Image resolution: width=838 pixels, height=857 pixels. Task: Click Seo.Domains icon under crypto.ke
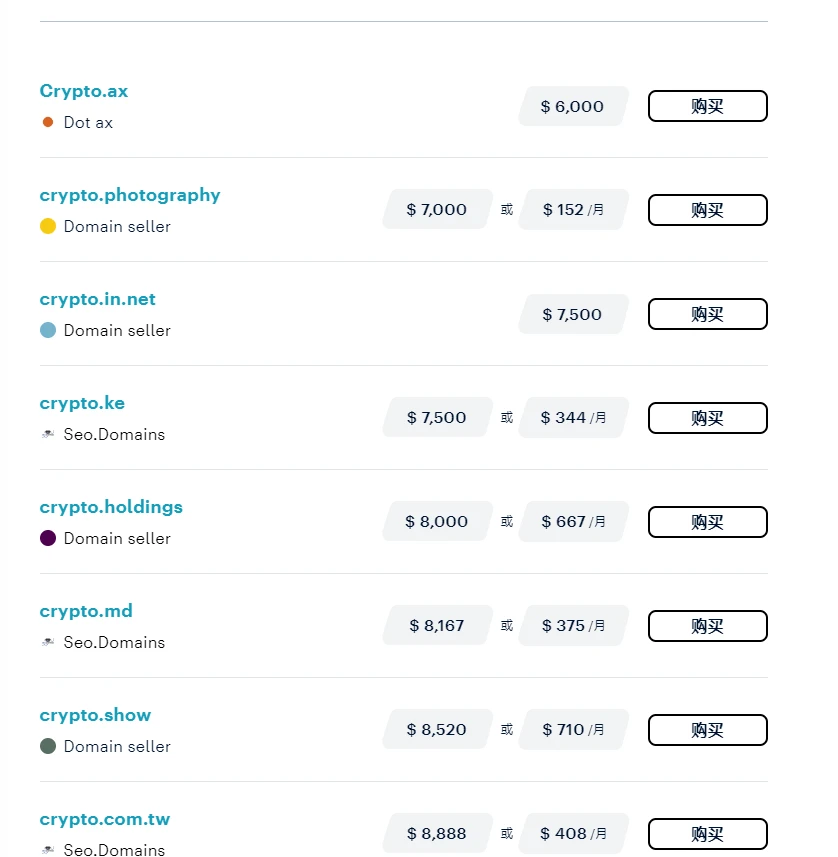click(x=48, y=434)
